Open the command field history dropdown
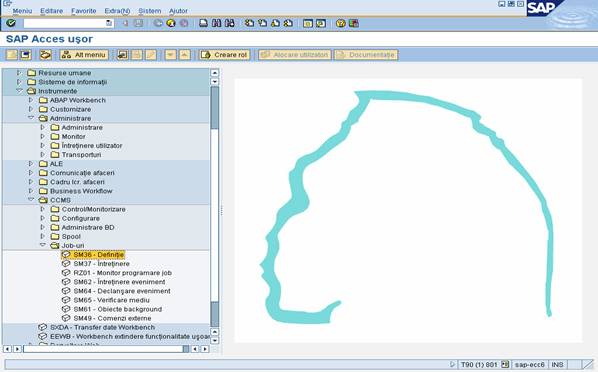Image resolution: width=598 pixels, height=372 pixels. [x=109, y=23]
